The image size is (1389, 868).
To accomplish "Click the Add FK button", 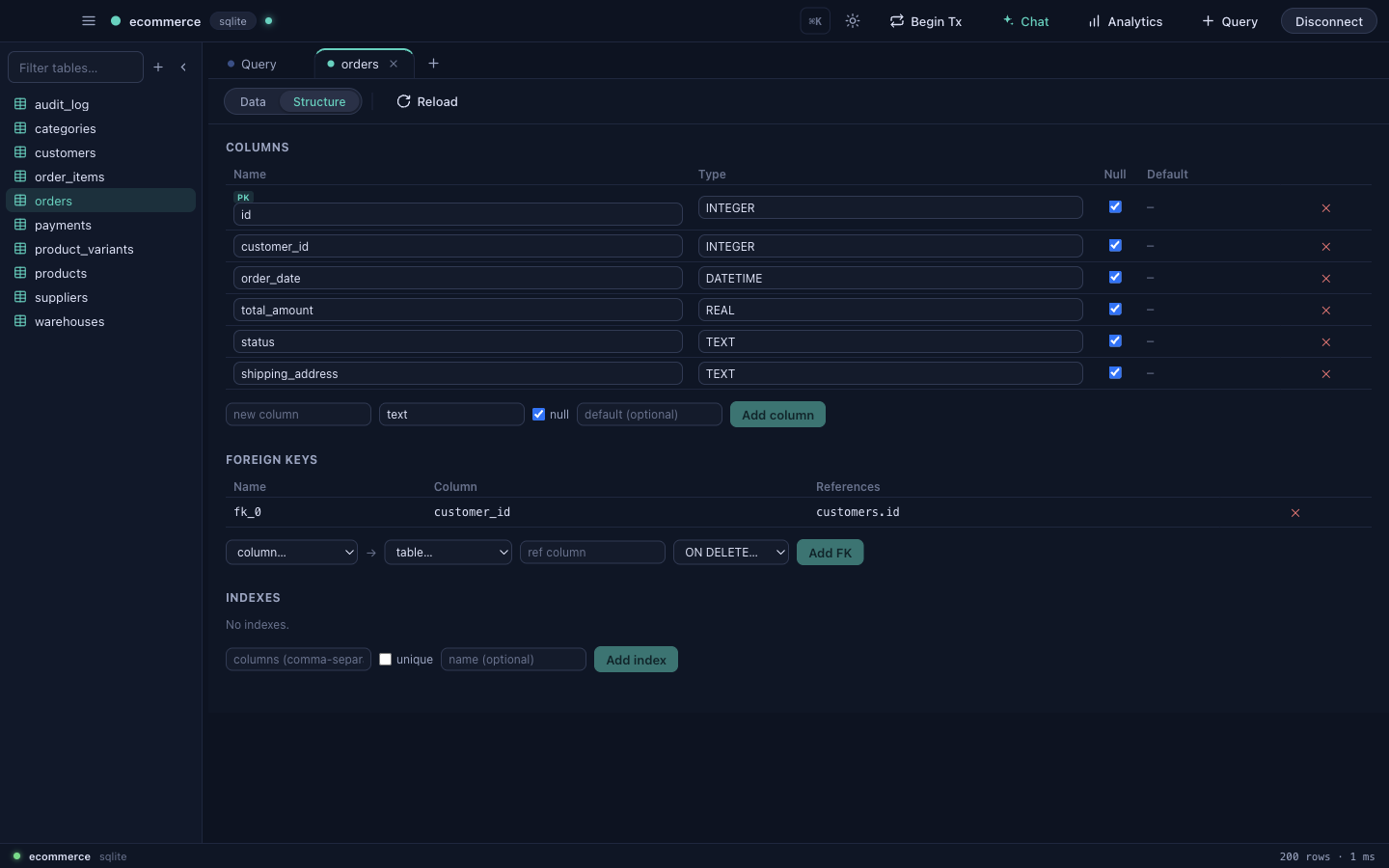I will (831, 553).
